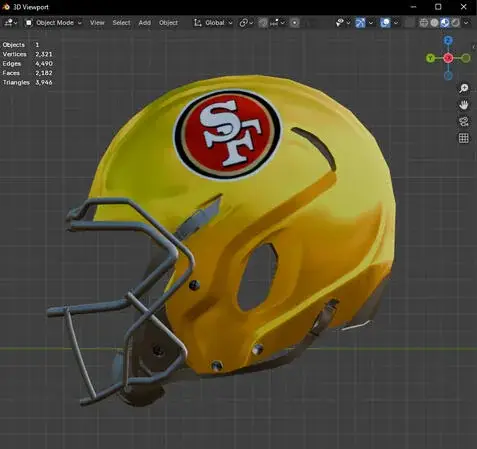Click the zoom view magnifier icon
477x449 pixels.
pos(464,88)
